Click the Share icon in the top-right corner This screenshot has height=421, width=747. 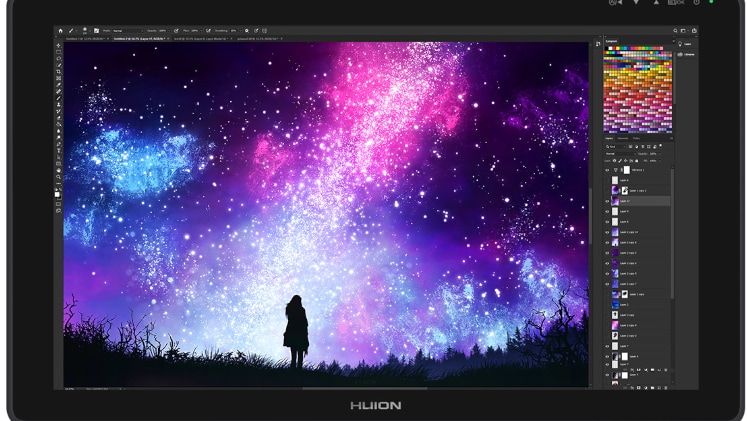[x=694, y=30]
